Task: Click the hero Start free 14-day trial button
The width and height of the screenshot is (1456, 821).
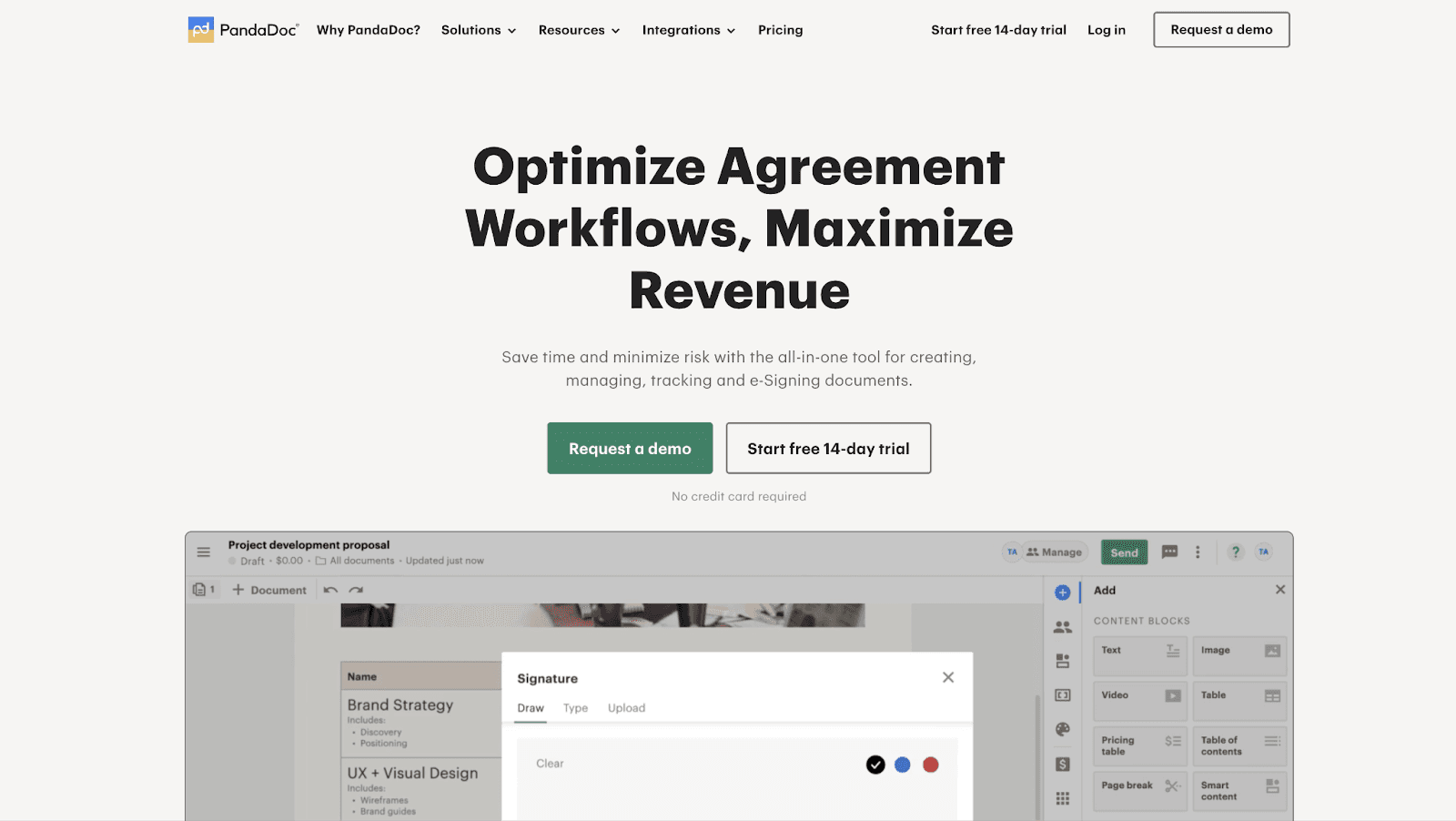Action: (x=828, y=448)
